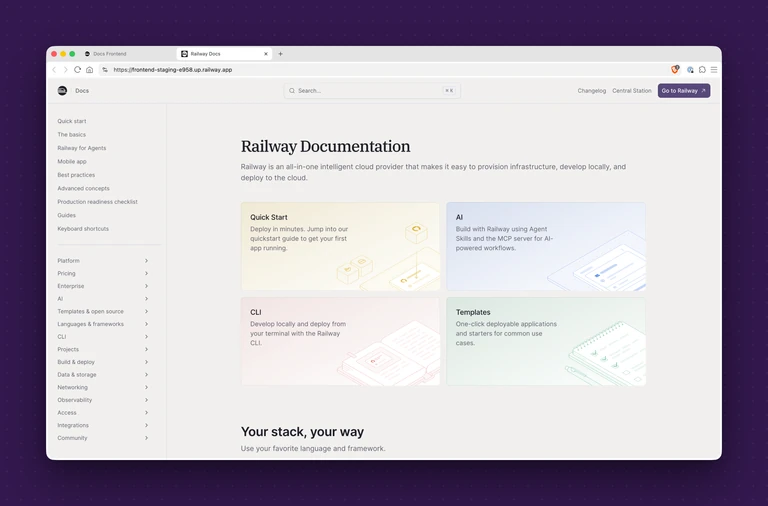Screen dimensions: 768x506
Task: Click the Go to Railway button
Action: [684, 91]
